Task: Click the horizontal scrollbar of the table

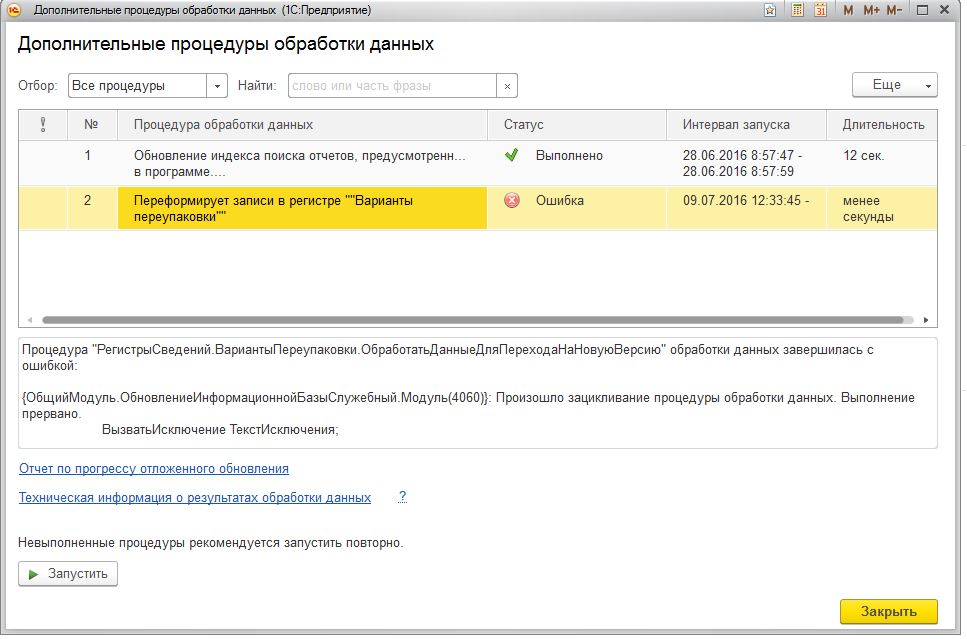Action: tap(472, 320)
